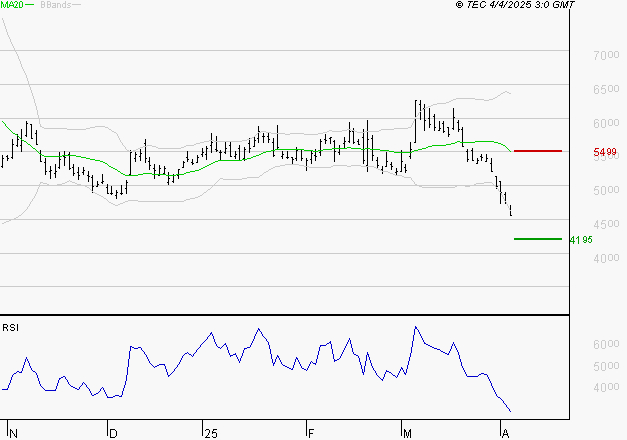Click the A month marker on time axis

click(503, 433)
